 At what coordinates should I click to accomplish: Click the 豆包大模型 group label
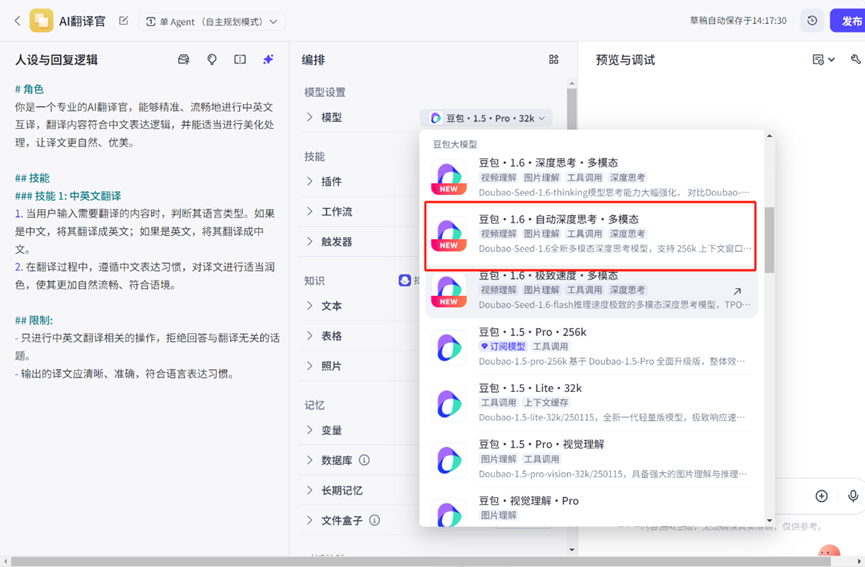pos(455,144)
